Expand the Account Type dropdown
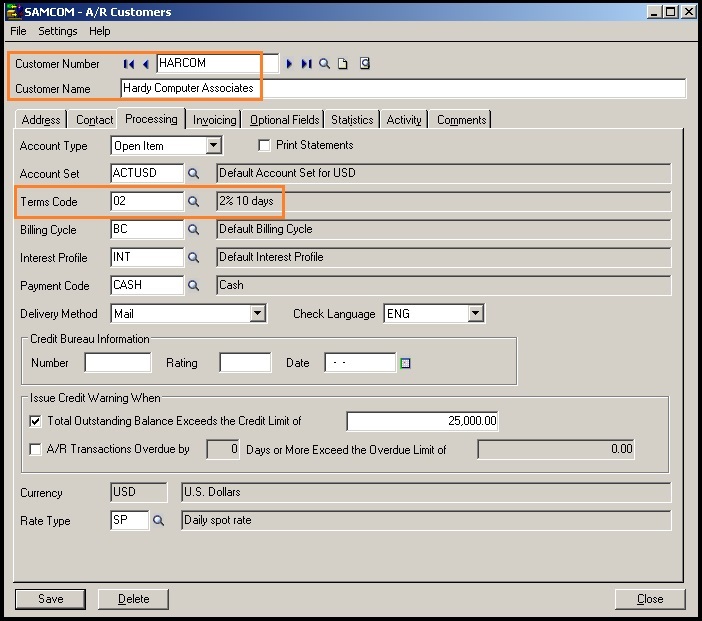This screenshot has width=702, height=621. [213, 146]
